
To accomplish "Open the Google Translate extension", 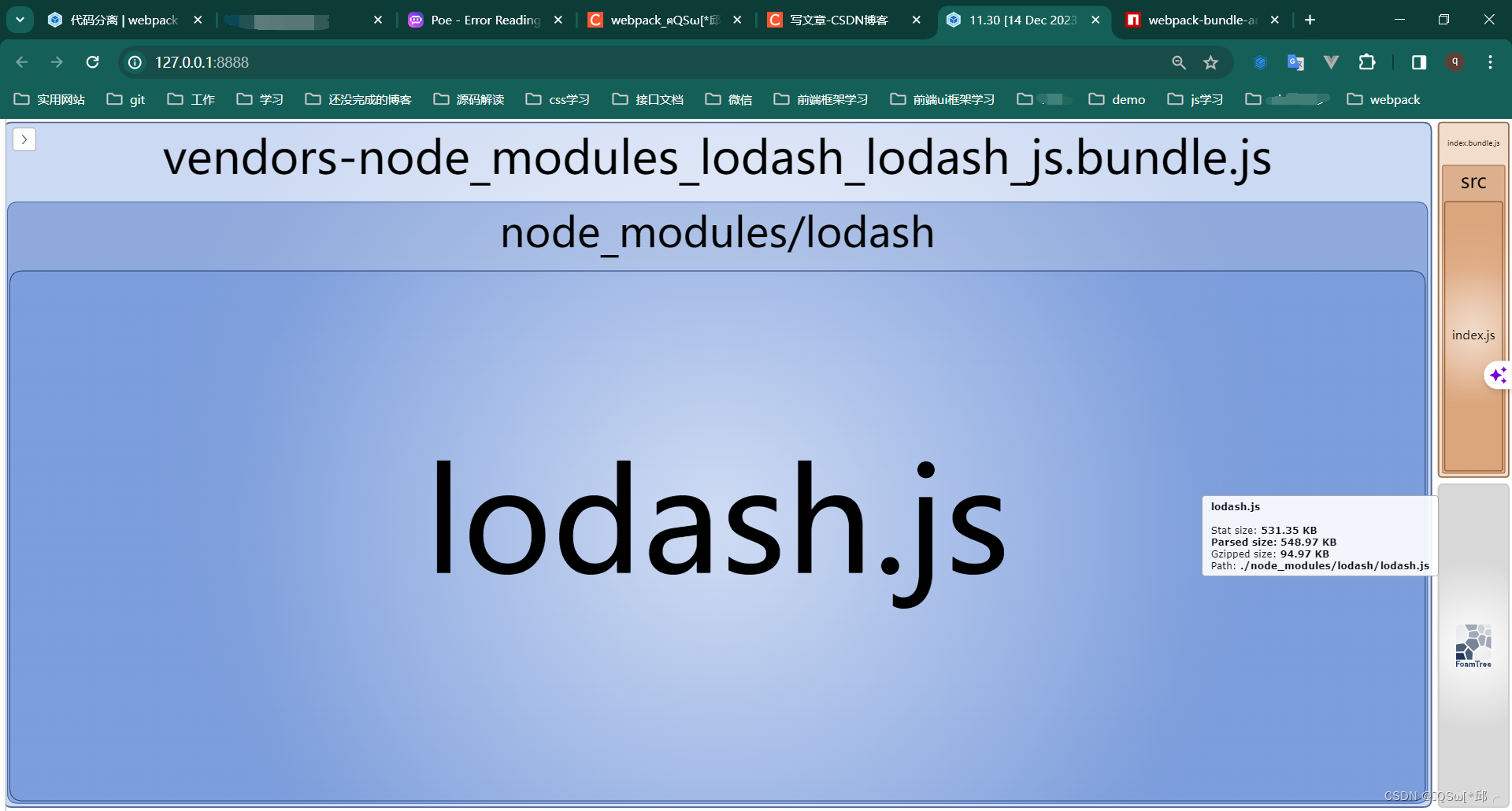I will (1295, 62).
